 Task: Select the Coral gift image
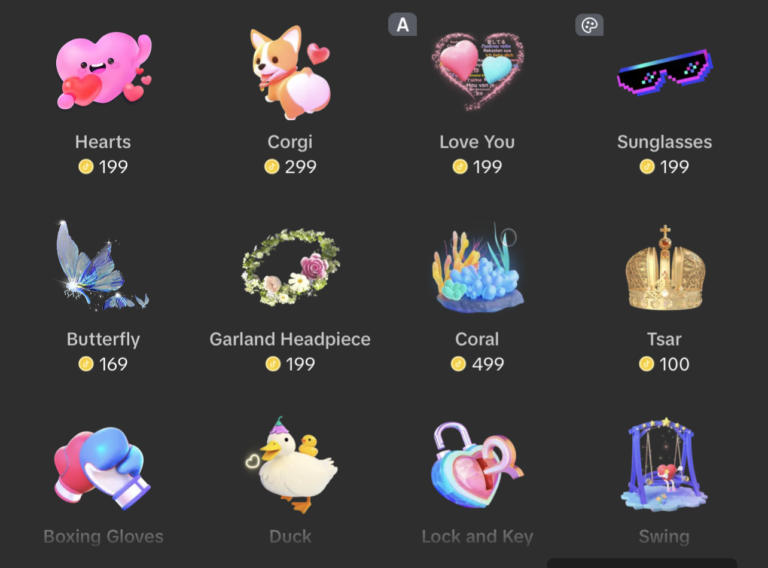[x=478, y=268]
